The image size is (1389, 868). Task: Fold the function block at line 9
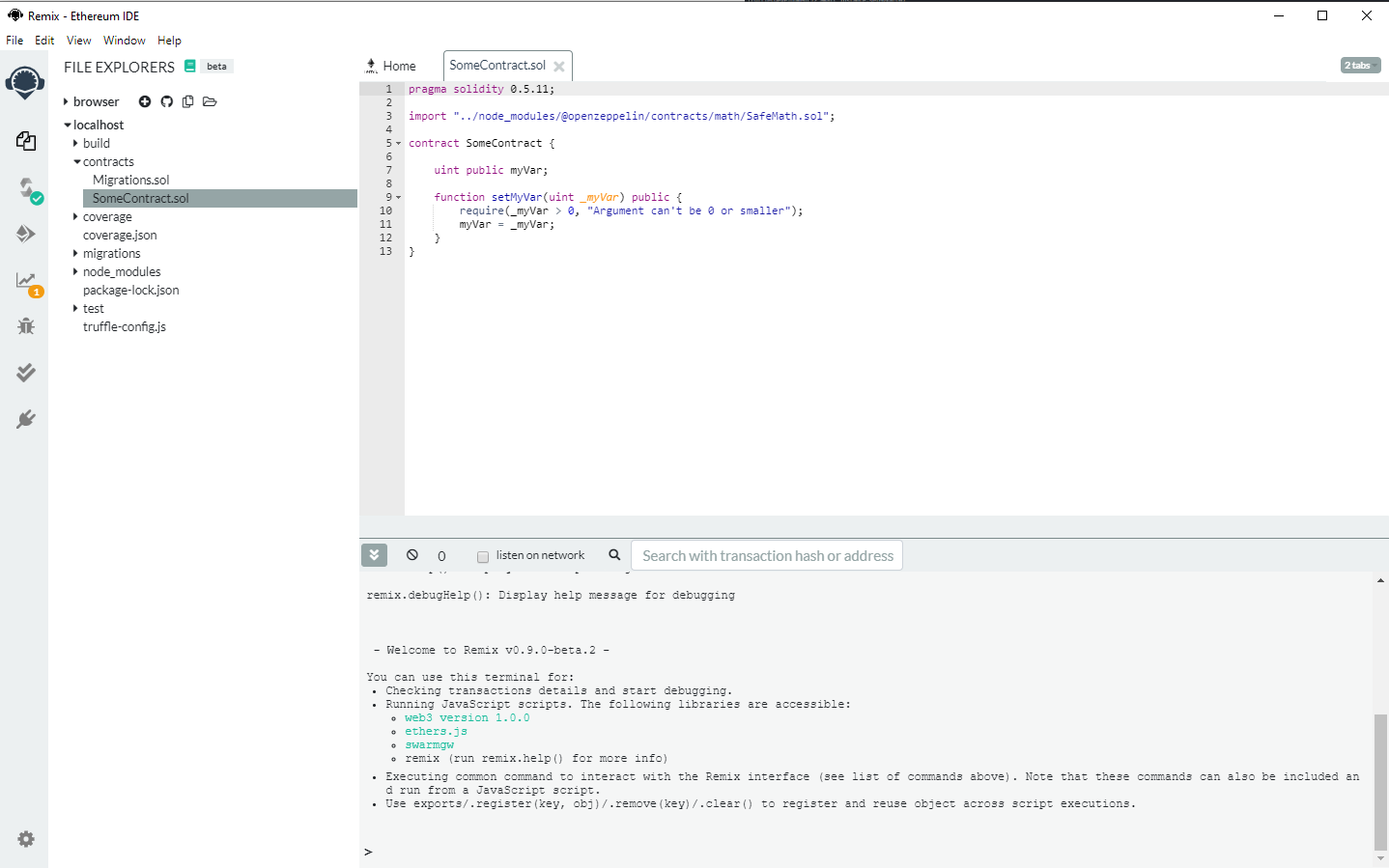tap(398, 197)
